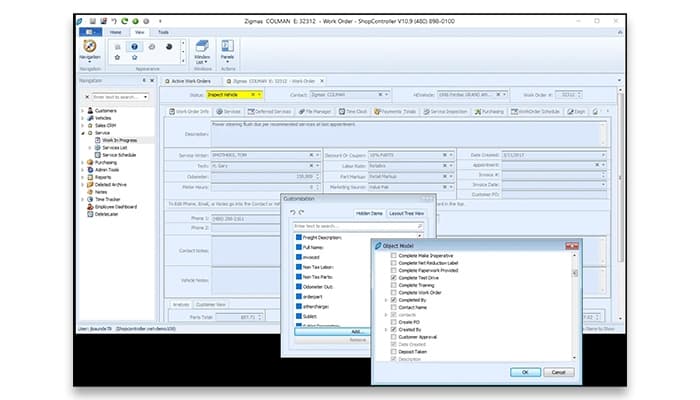Screen dimensions: 700x400
Task: Click the Purchasing icon in navigation tree
Action: pos(89,162)
